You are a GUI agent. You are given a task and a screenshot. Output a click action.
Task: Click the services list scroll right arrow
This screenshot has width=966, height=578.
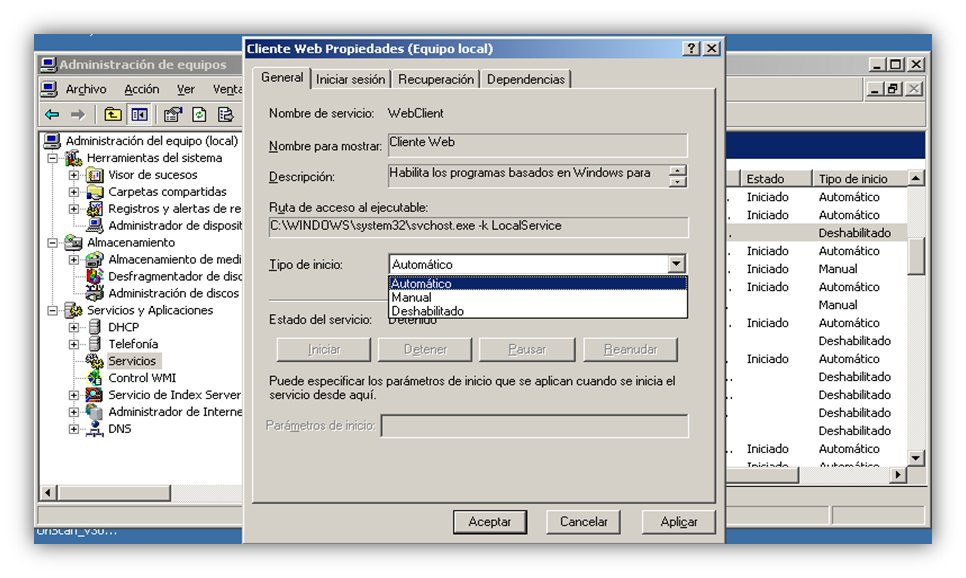click(898, 474)
